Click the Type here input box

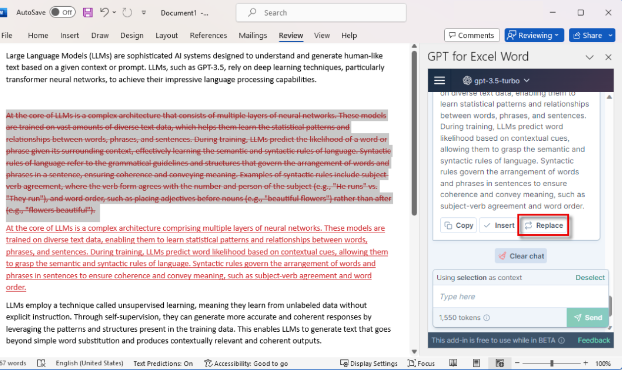coord(520,296)
